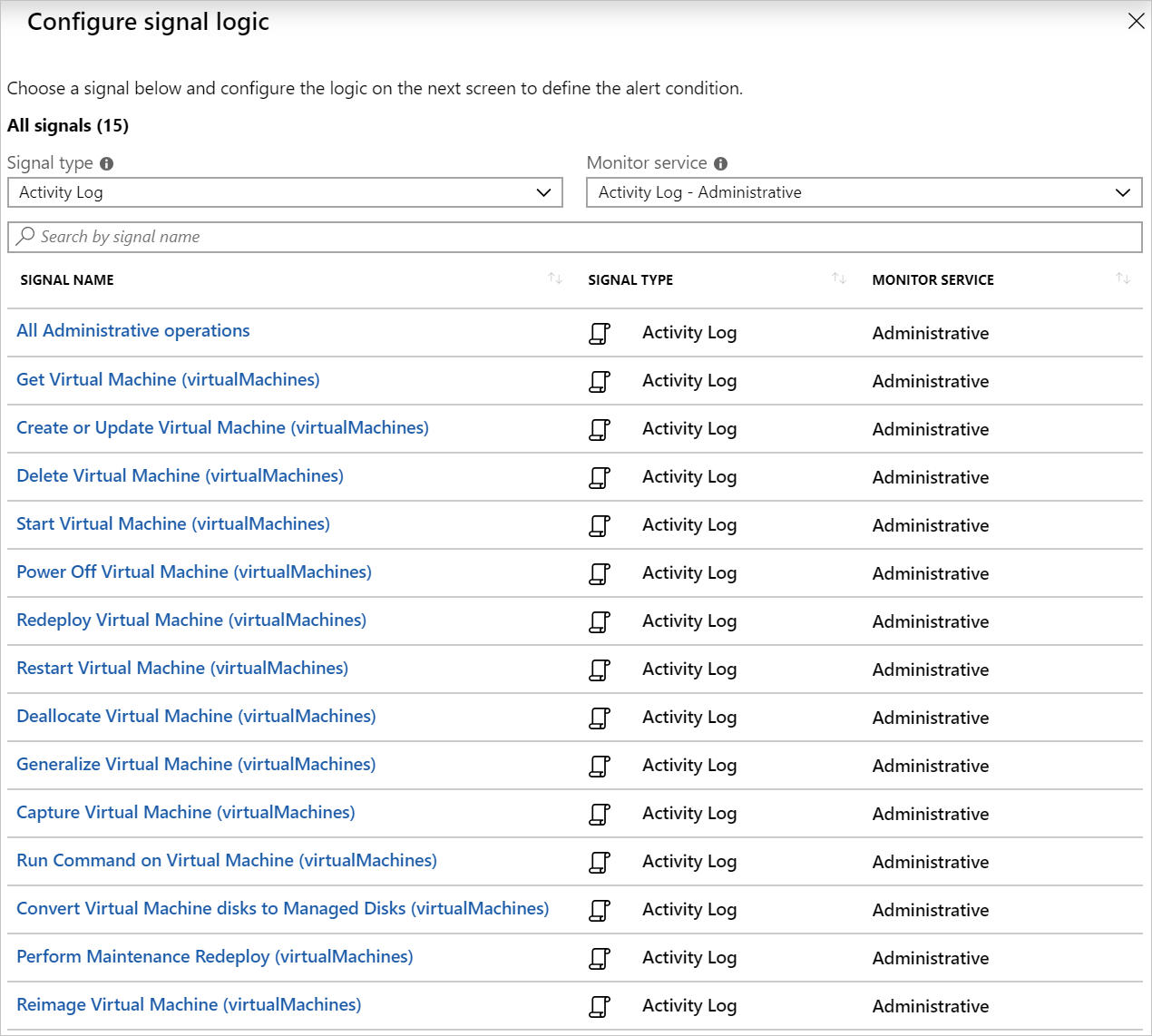The image size is (1152, 1036).
Task: Select All Administrative operations signal
Action: pos(133,331)
